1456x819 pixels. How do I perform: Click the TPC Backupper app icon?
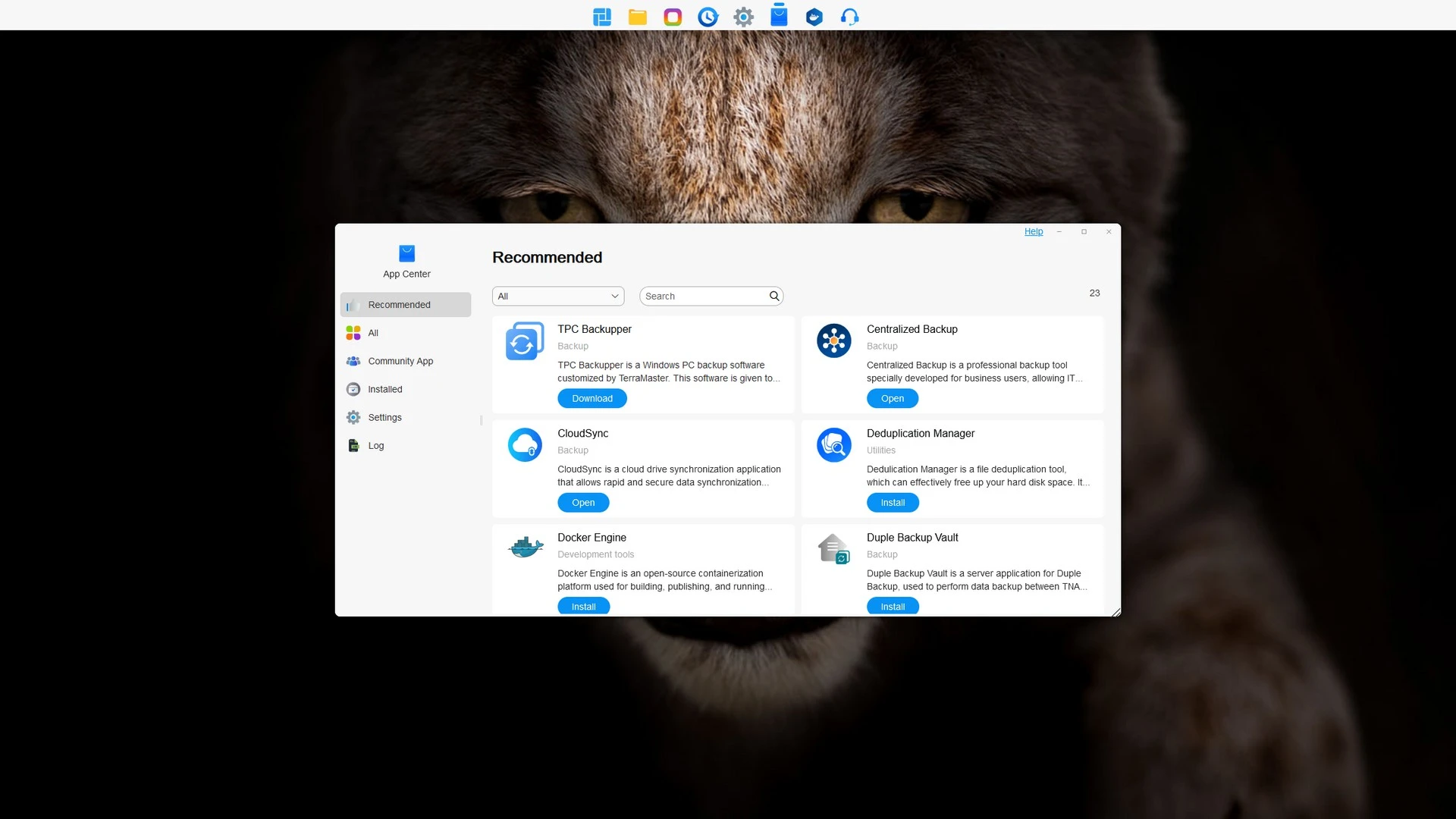tap(524, 341)
